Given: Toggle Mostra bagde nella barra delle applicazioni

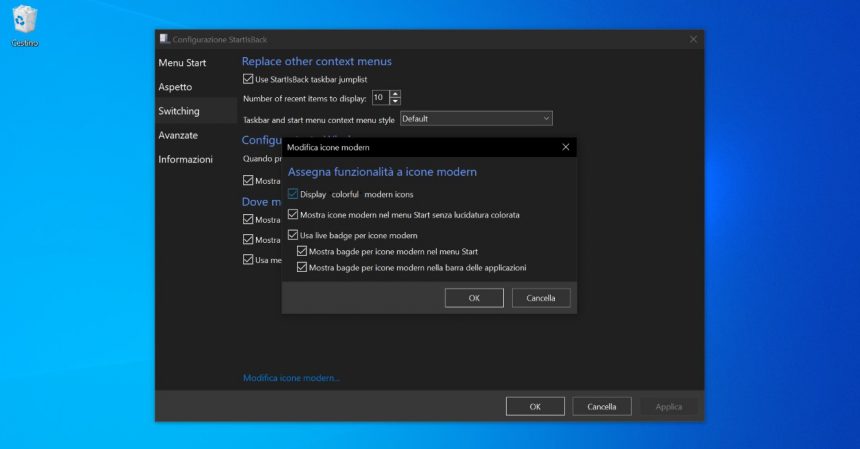Looking at the screenshot, I should (302, 267).
